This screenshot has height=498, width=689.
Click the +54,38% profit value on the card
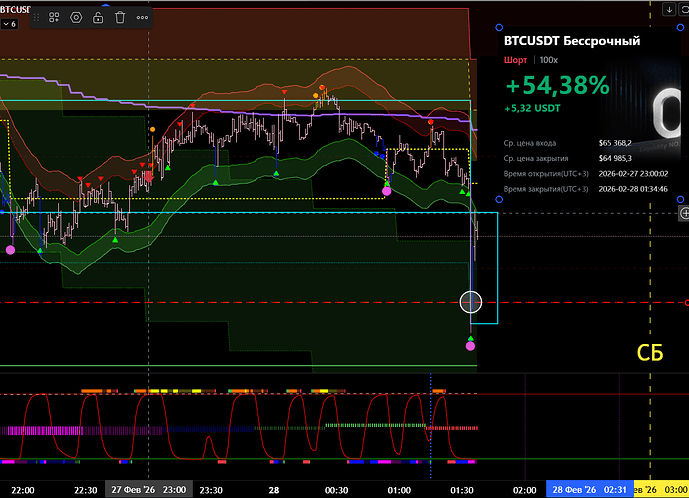click(555, 86)
